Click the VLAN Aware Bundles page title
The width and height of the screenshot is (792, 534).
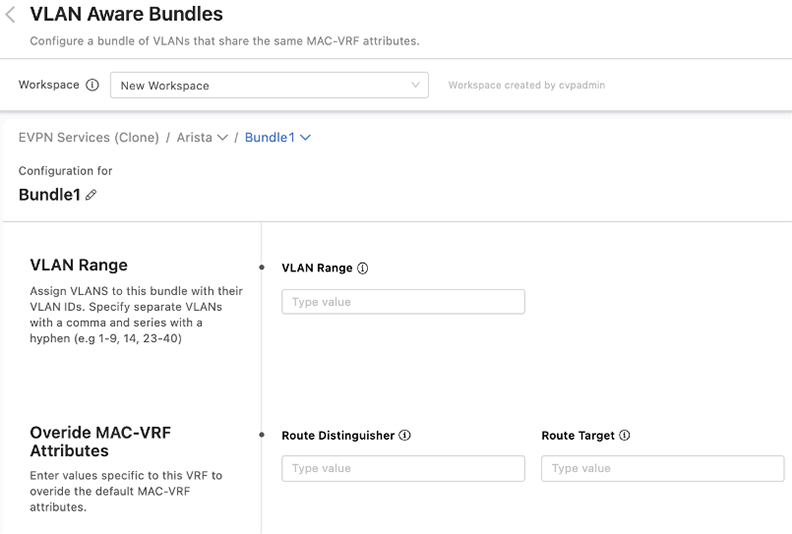(126, 14)
